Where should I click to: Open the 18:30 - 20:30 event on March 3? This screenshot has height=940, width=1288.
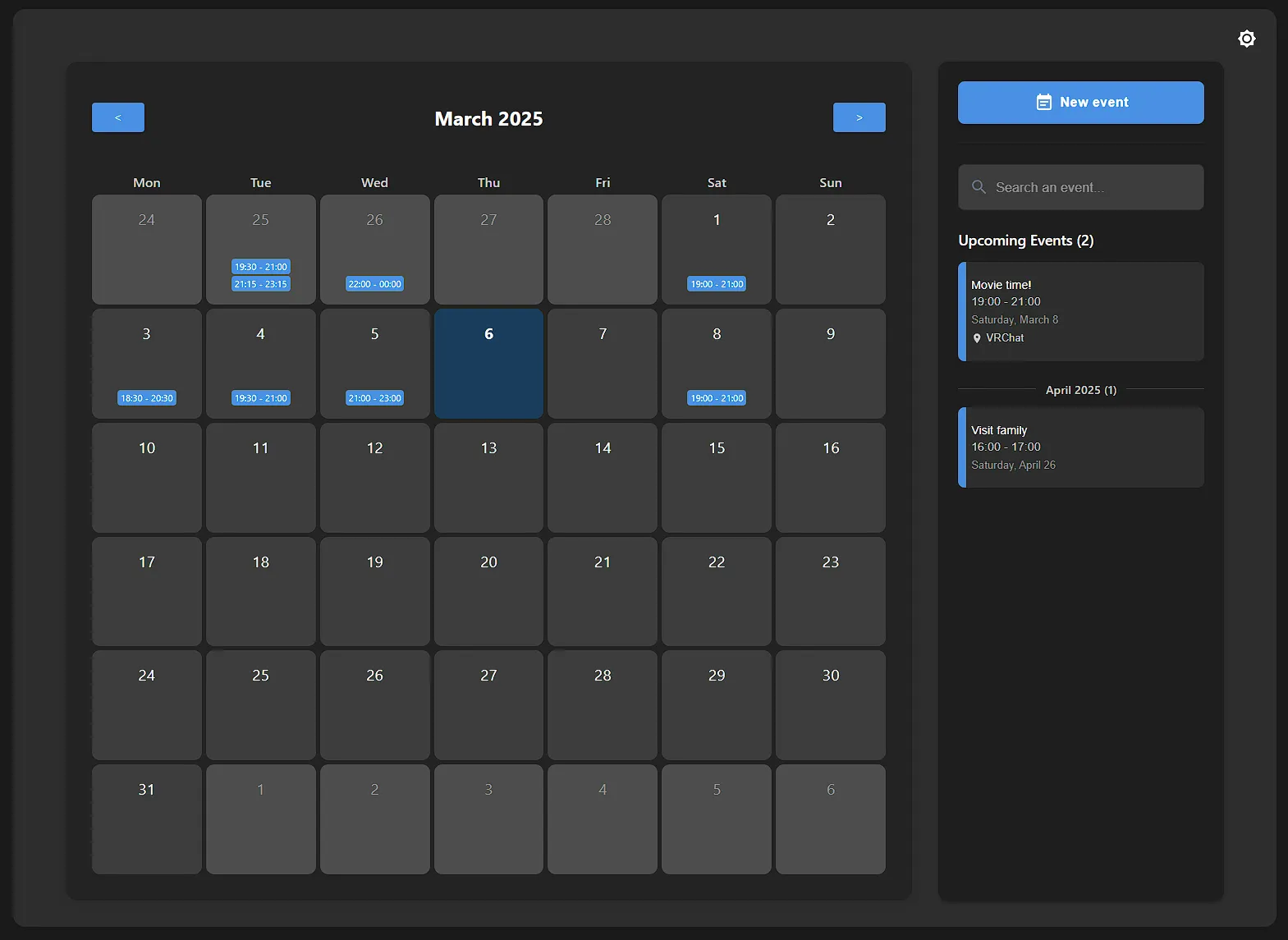[147, 398]
